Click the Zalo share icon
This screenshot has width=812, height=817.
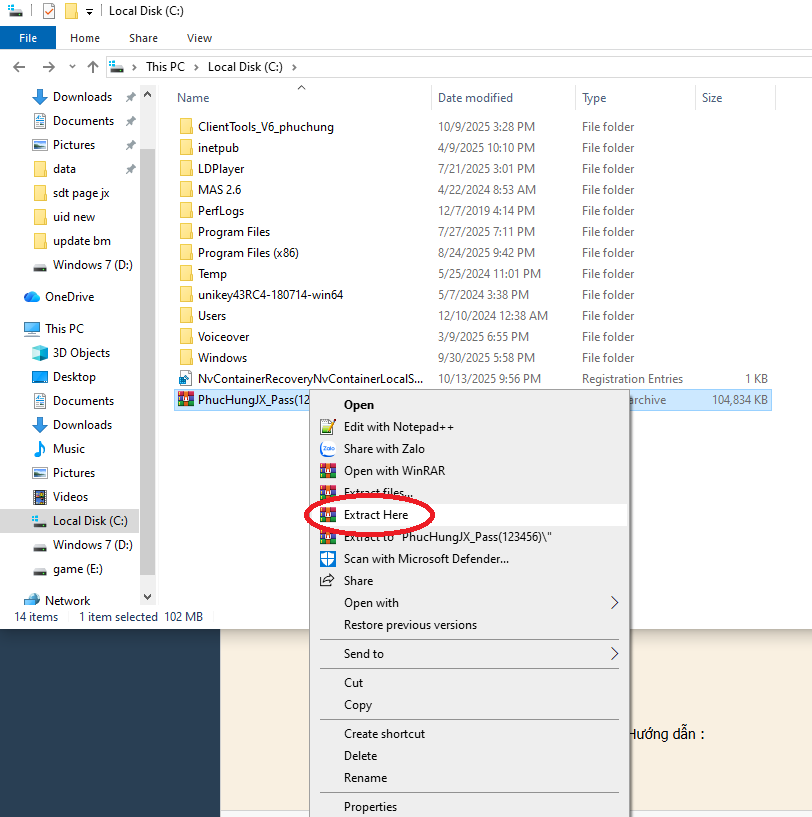(x=327, y=449)
